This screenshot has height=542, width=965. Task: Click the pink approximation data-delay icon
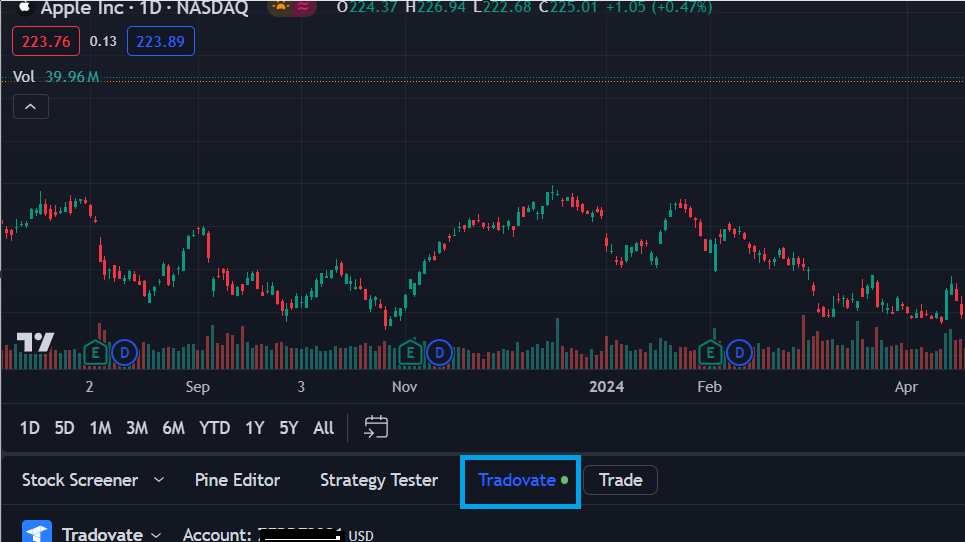point(303,7)
